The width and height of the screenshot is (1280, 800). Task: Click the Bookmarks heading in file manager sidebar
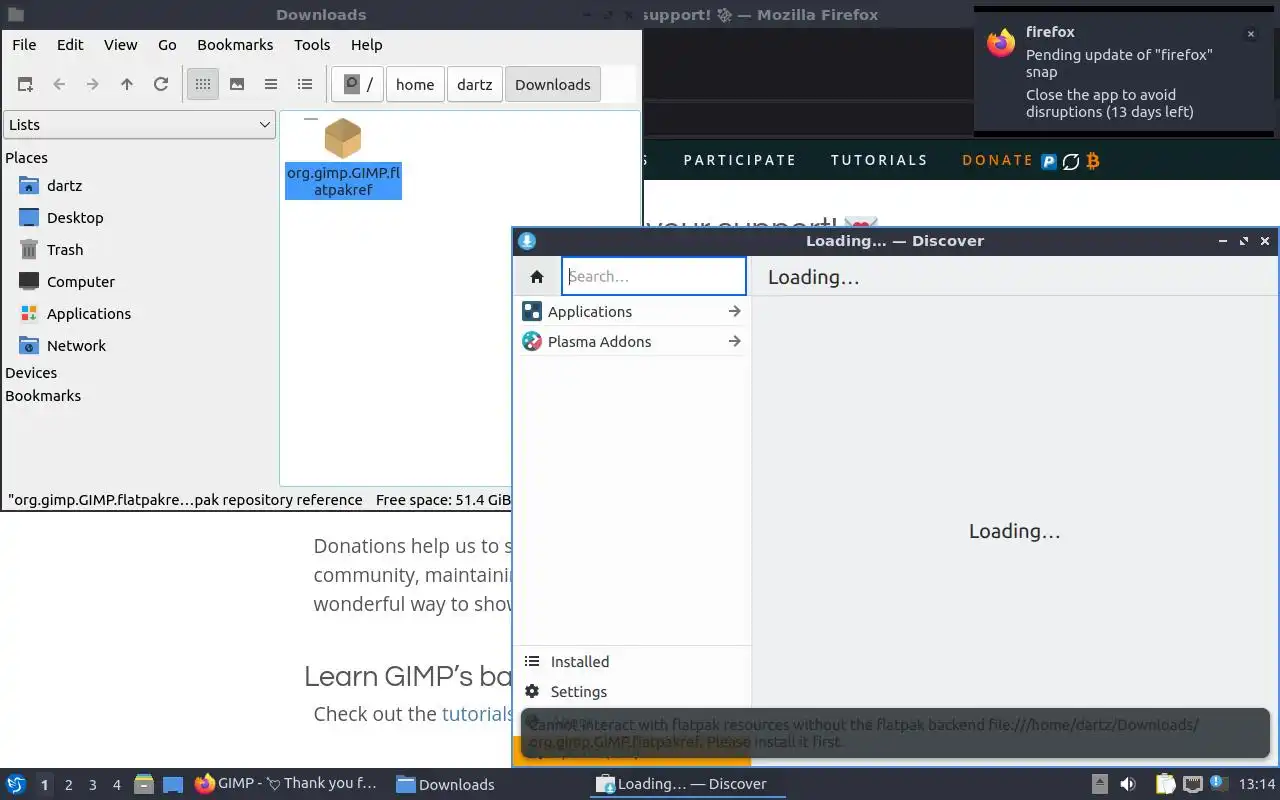pos(43,396)
